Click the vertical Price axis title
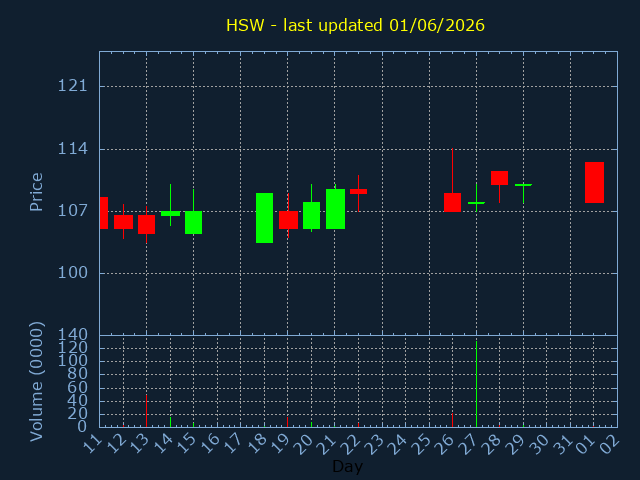Image resolution: width=640 pixels, height=480 pixels. coord(36,192)
